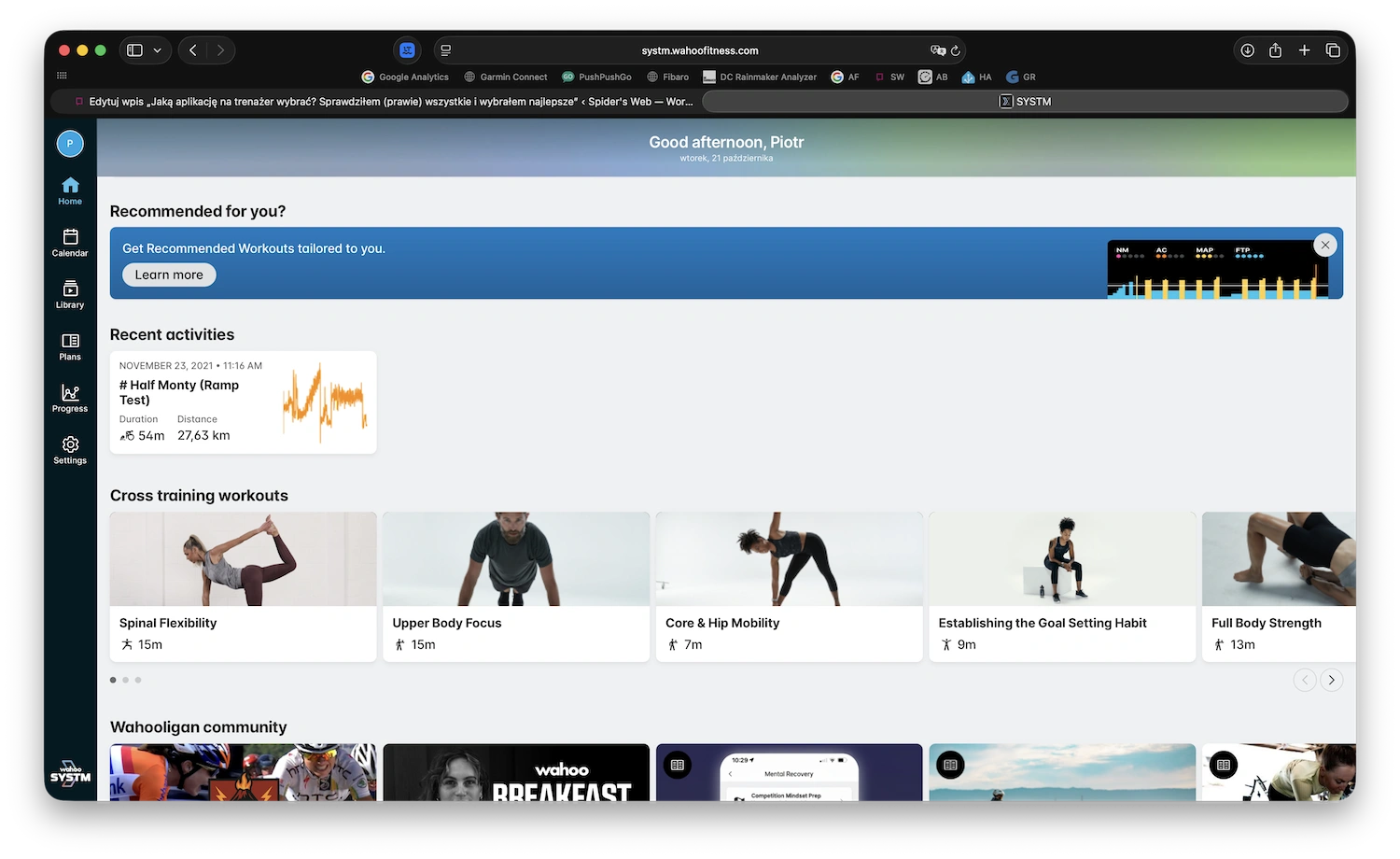This screenshot has height=859, width=1400.
Task: Select the second carousel page dot
Action: (x=126, y=680)
